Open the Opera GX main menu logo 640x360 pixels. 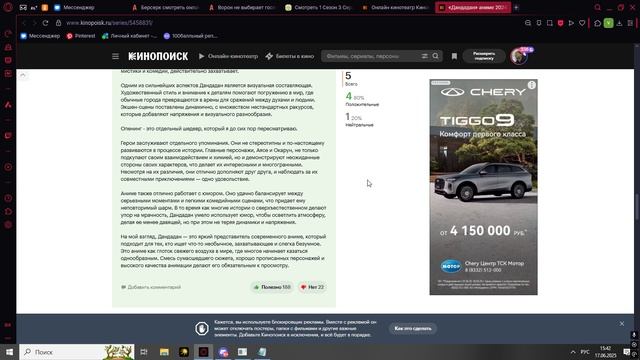coord(8,7)
